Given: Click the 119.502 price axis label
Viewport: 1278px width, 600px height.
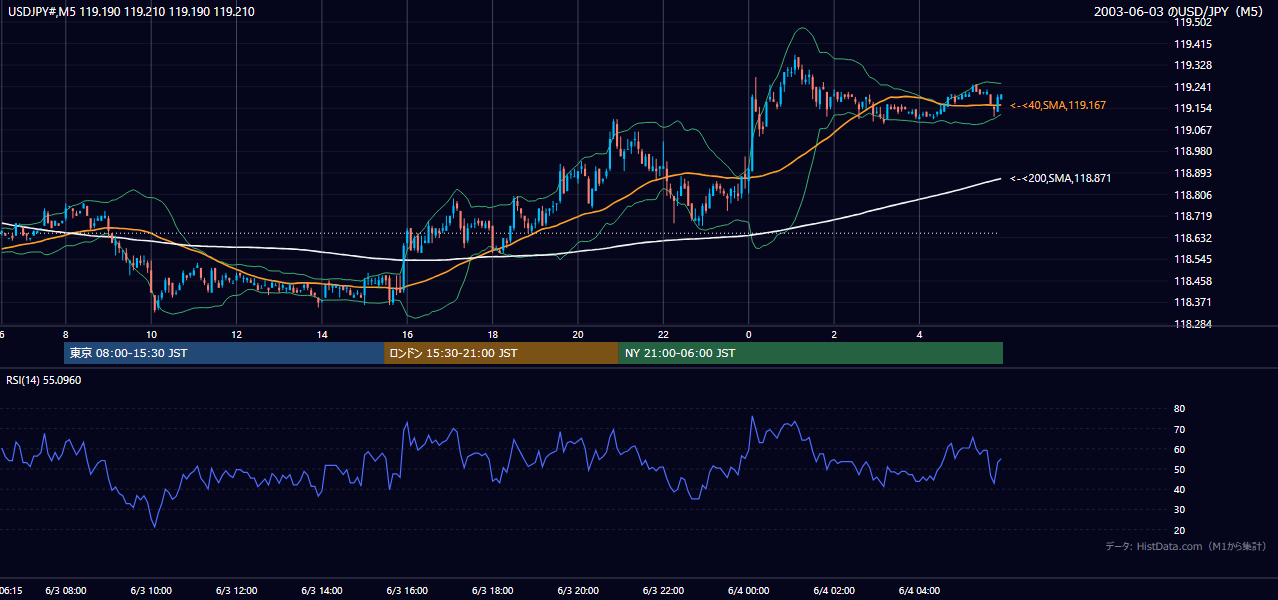Looking at the screenshot, I should [x=1193, y=22].
